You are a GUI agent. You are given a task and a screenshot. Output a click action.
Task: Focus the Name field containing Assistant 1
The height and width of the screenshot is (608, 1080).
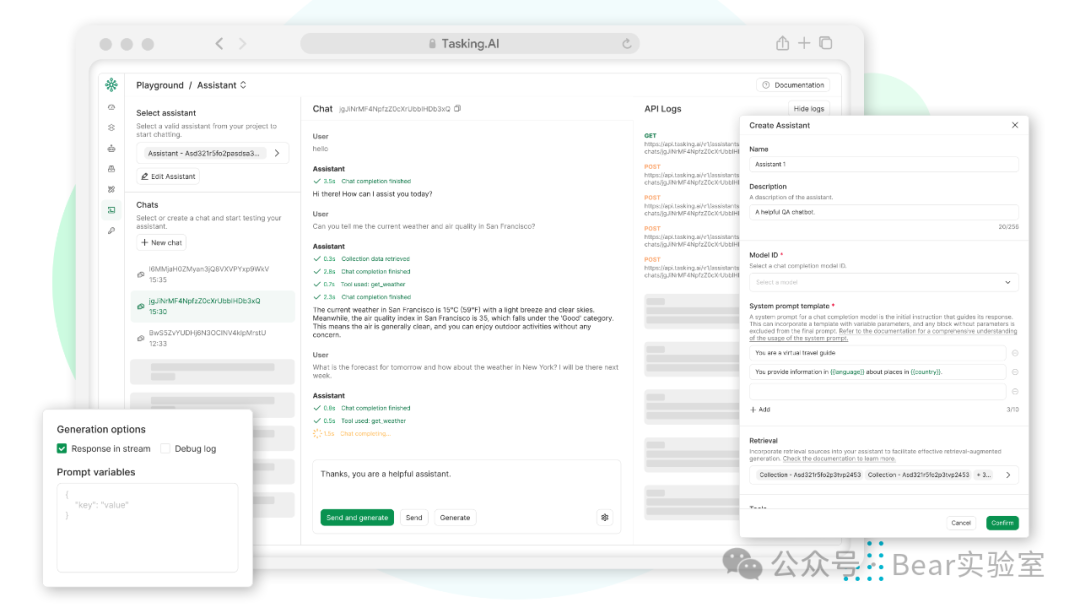tap(884, 165)
